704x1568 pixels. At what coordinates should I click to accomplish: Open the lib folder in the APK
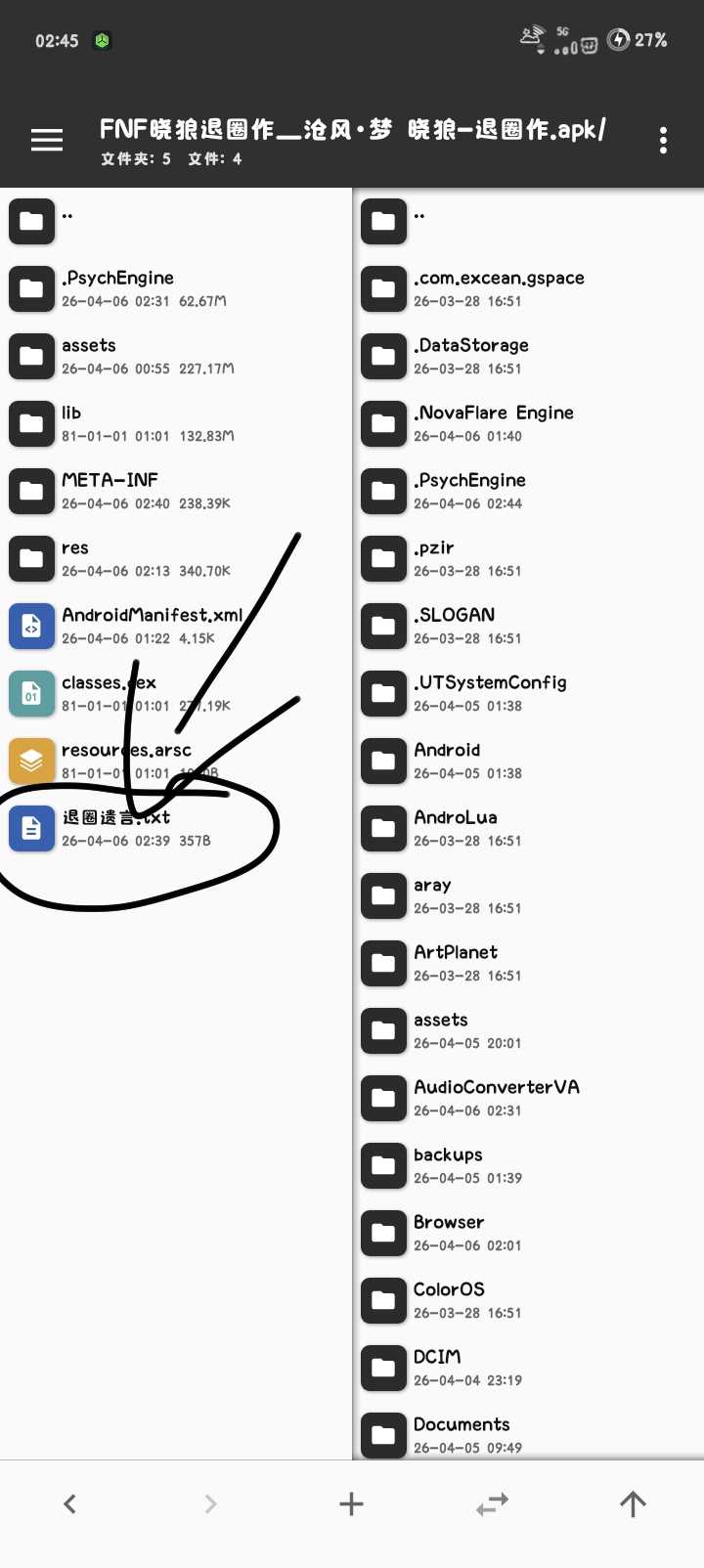(x=176, y=423)
